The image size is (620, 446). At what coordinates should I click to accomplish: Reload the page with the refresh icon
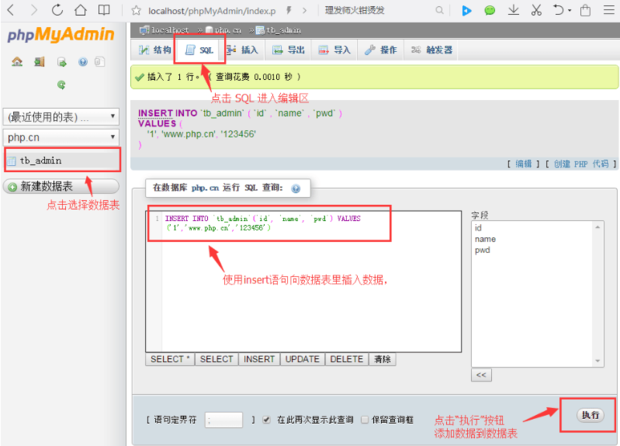[x=57, y=10]
